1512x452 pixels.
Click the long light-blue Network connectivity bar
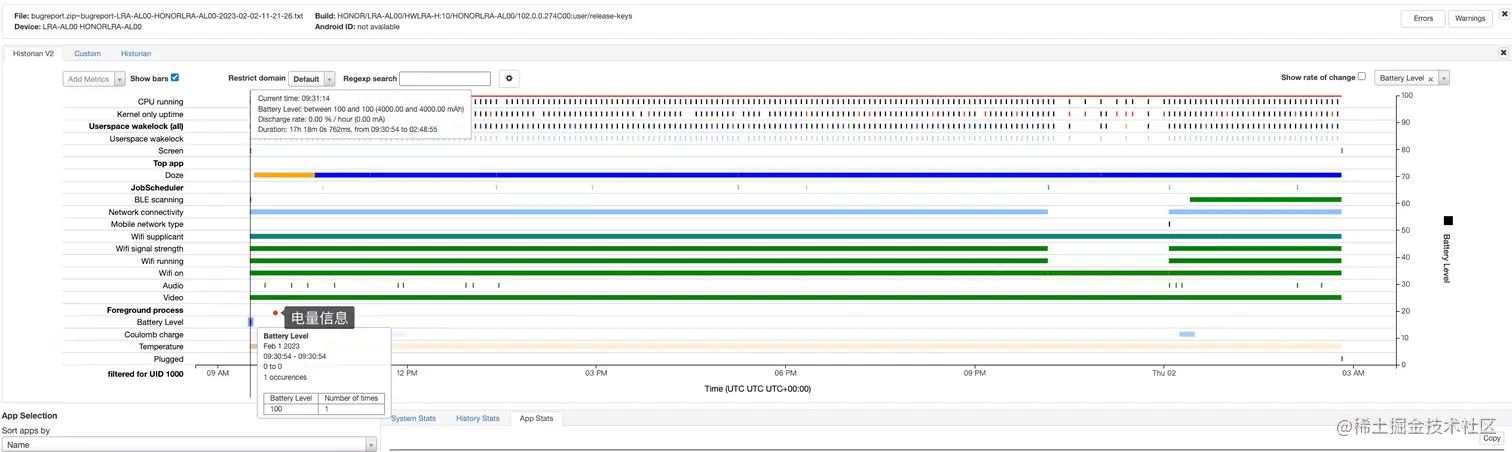649,212
